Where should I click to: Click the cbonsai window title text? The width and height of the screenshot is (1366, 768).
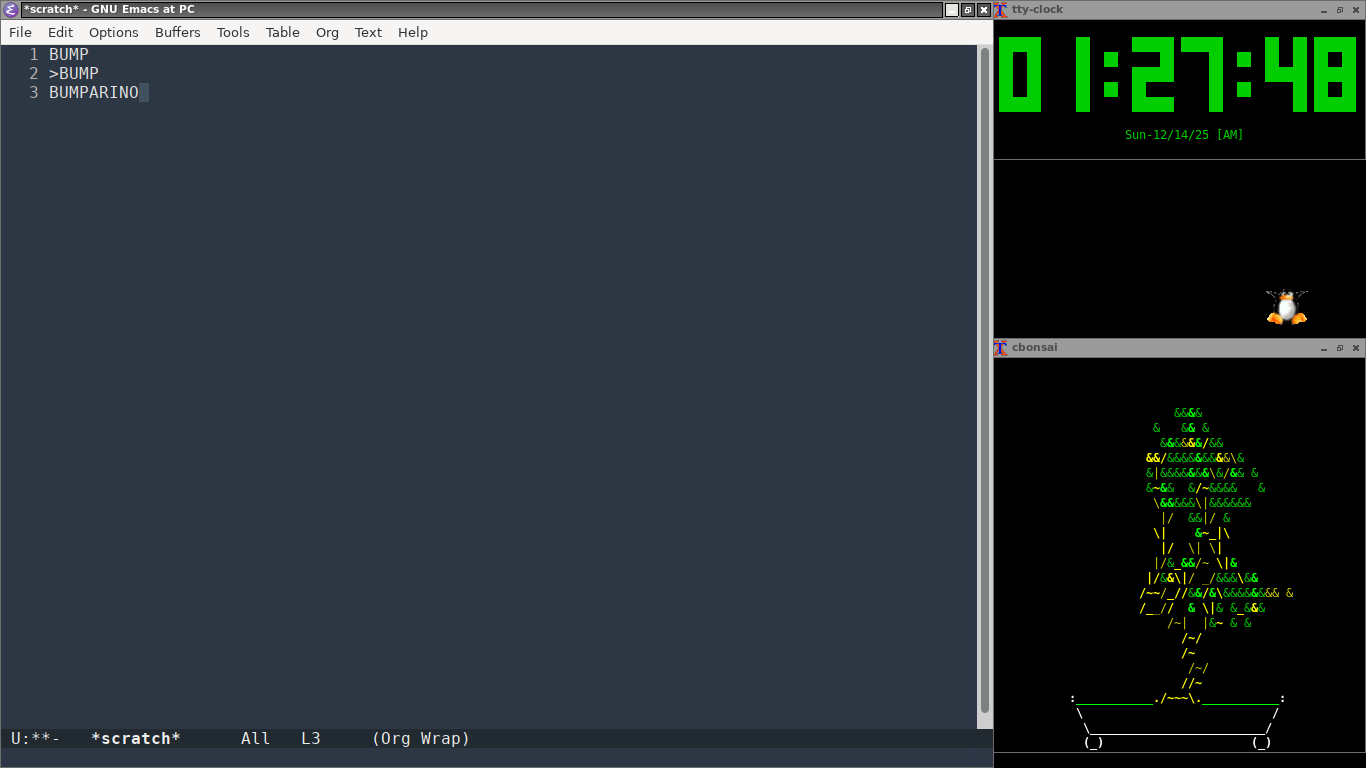pos(1034,348)
